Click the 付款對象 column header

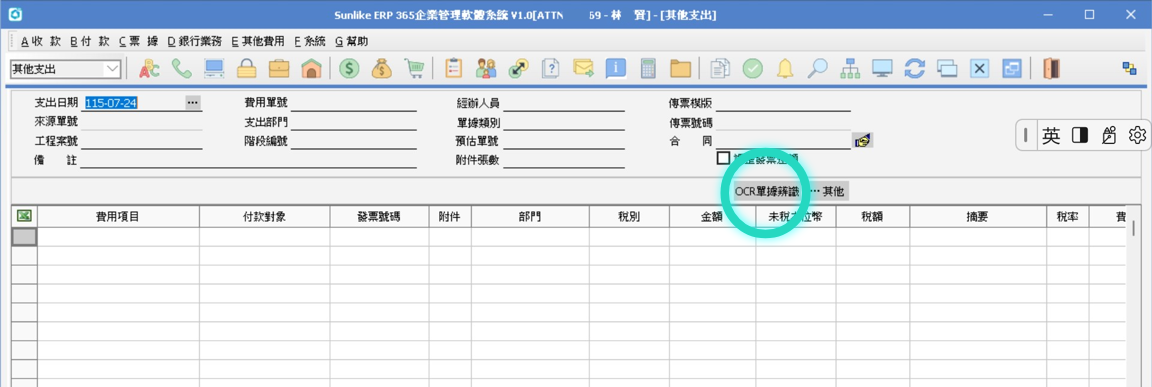(x=264, y=217)
